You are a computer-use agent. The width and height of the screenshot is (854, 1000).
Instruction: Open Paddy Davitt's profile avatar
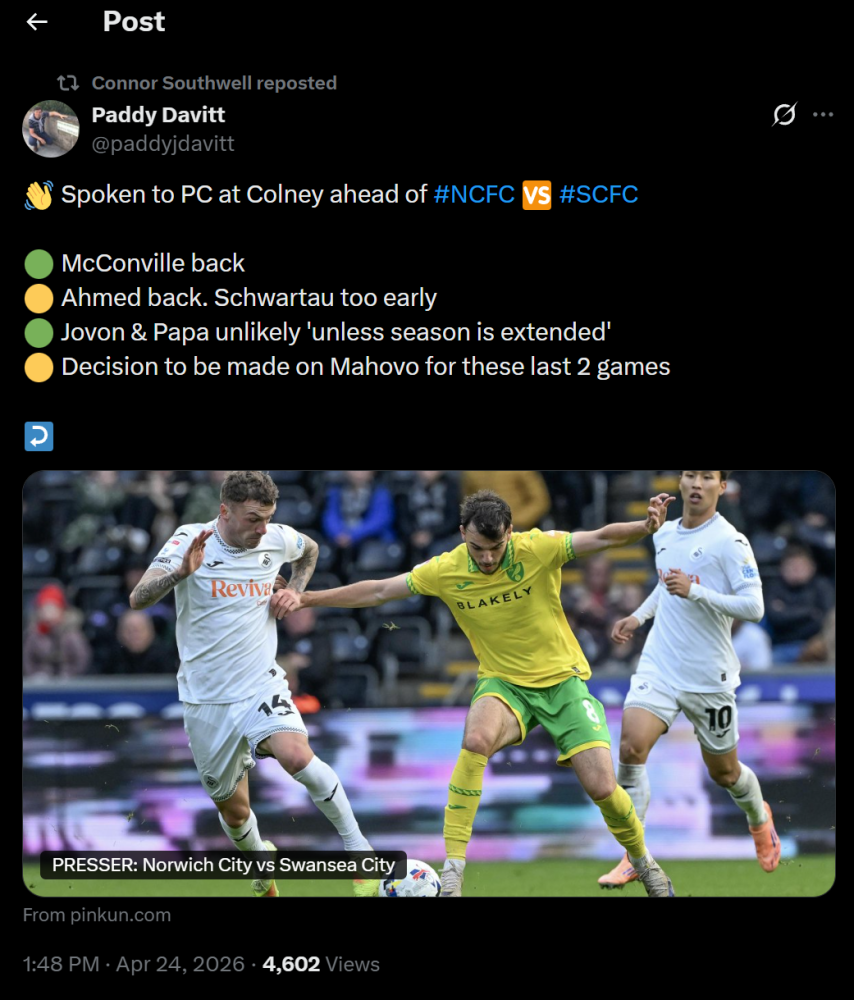pyautogui.click(x=51, y=128)
